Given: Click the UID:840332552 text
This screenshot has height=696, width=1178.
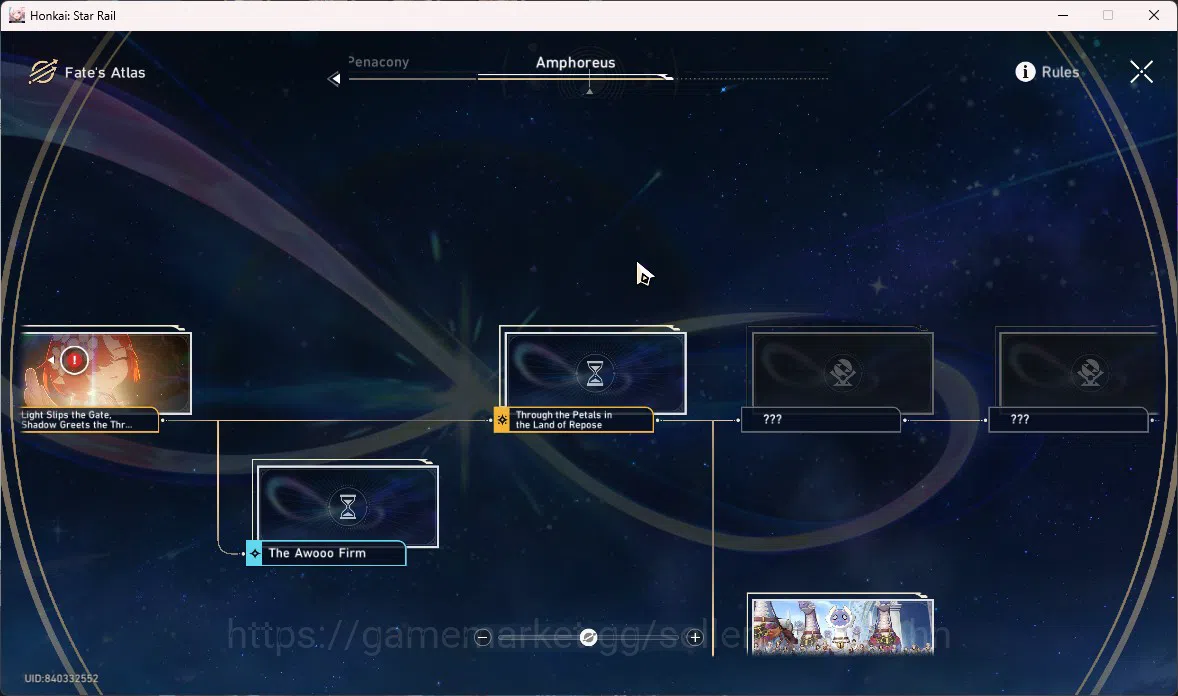Looking at the screenshot, I should click(x=62, y=678).
